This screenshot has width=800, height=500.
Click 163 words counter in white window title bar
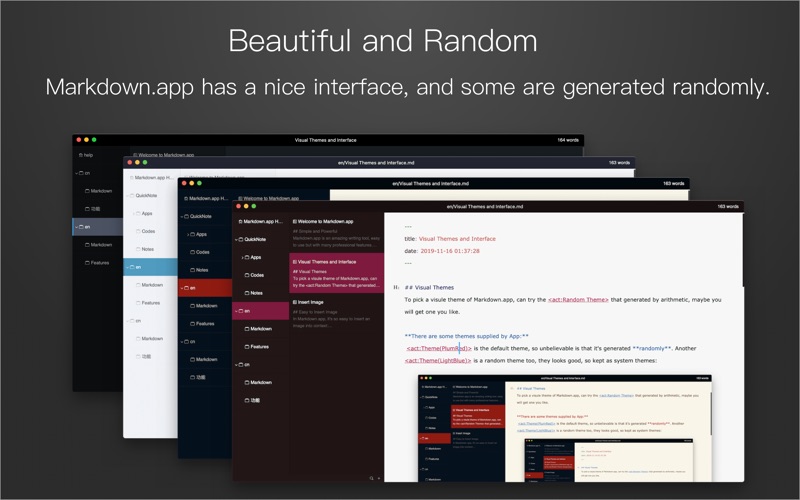pos(619,163)
